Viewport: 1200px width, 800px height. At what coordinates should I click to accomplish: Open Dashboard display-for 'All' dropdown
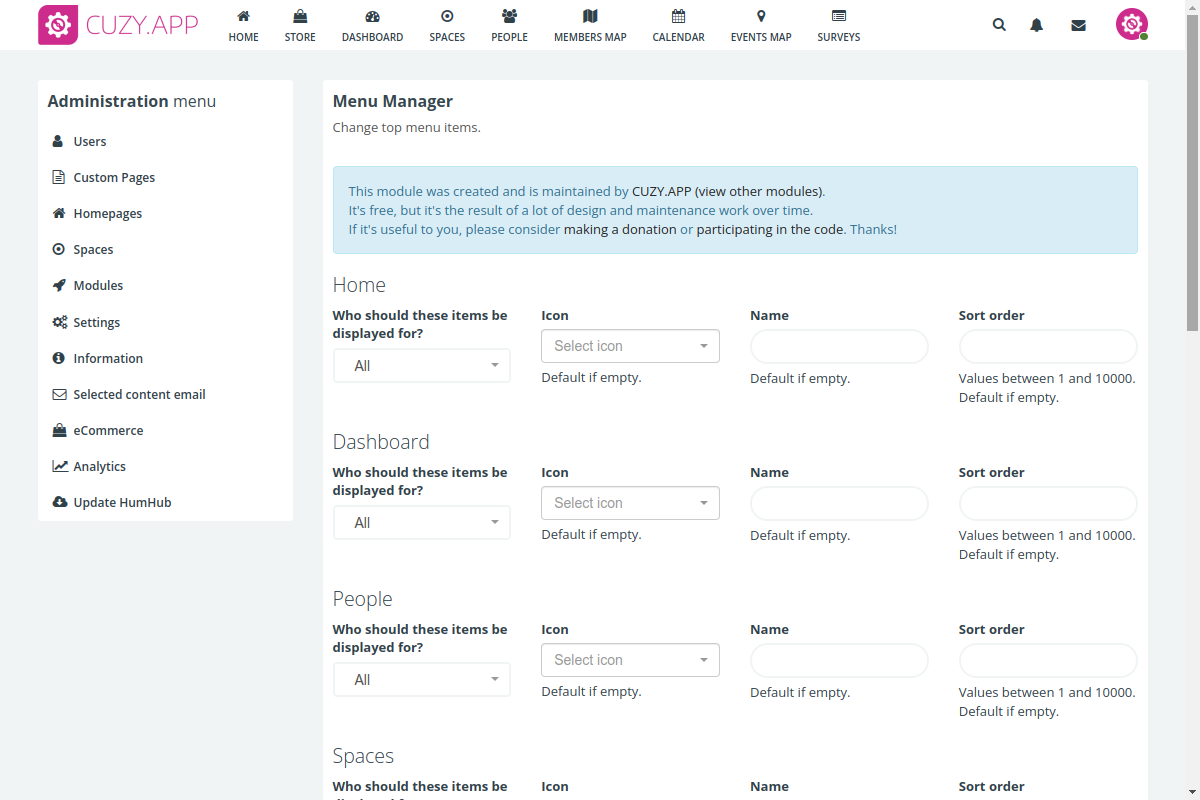422,523
